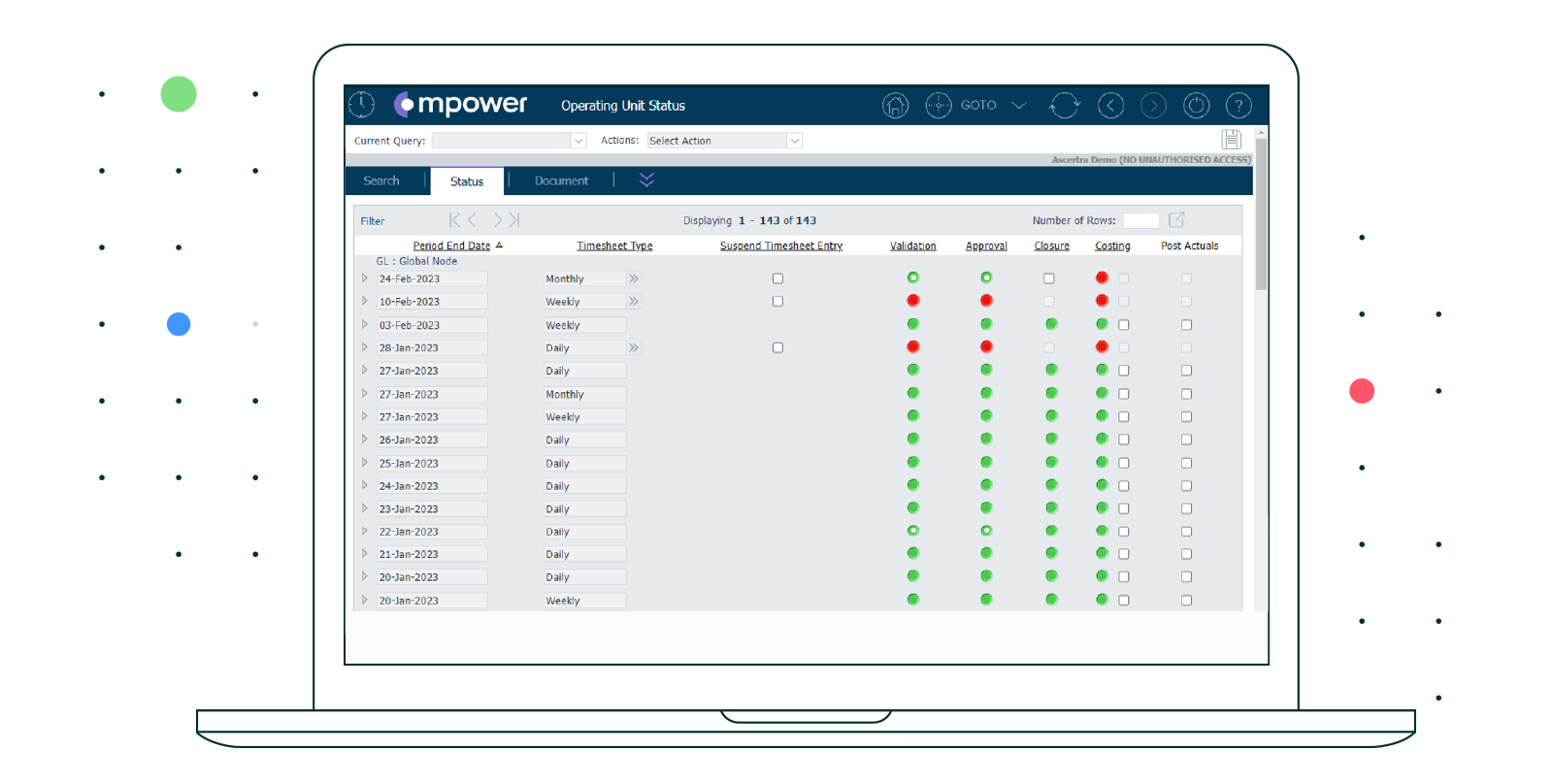Check Post Actuals box for 03-Feb-2023
This screenshot has height=784, width=1553.
point(1186,325)
